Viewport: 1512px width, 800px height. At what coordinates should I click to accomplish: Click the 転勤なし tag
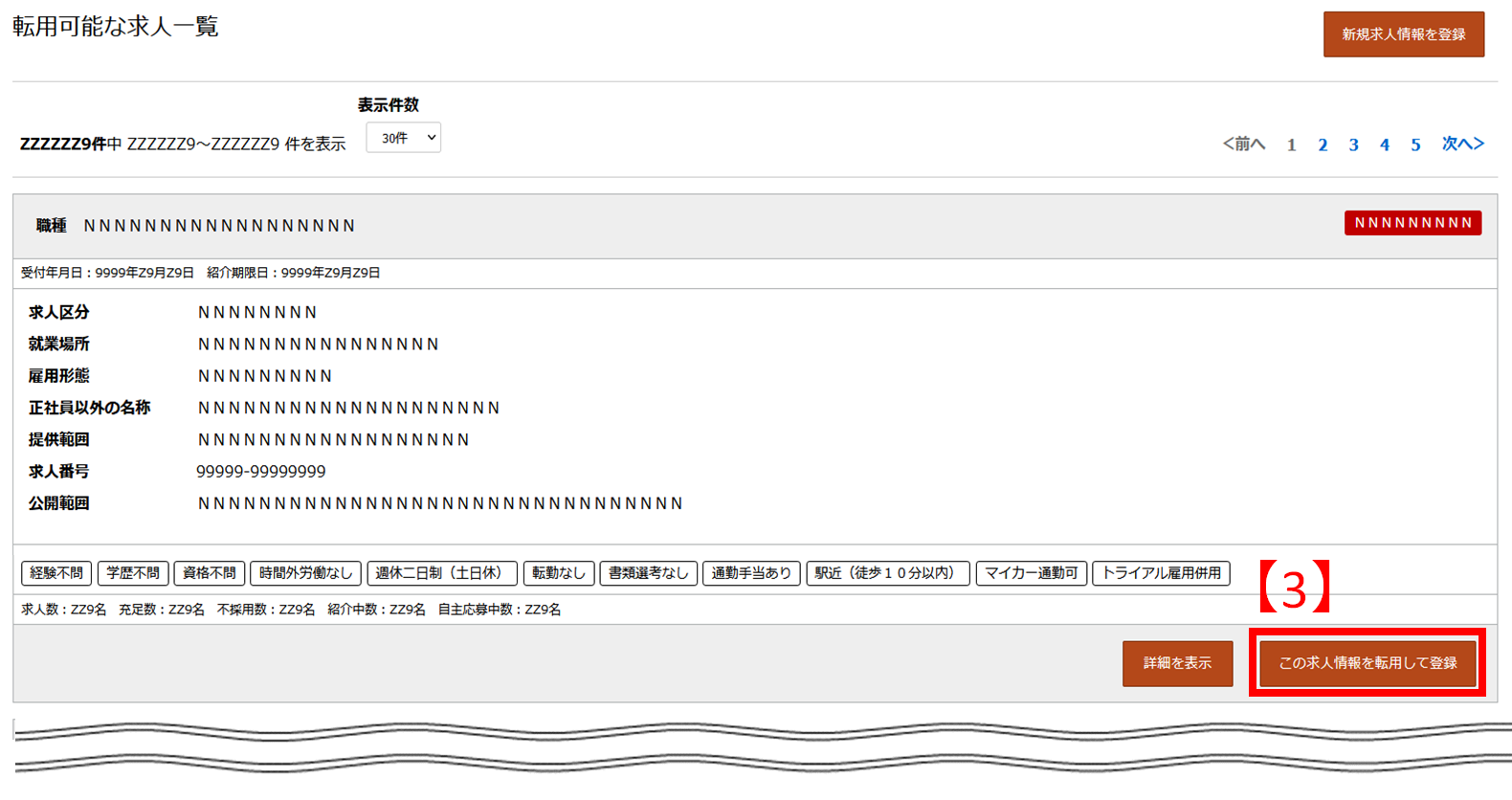[559, 573]
